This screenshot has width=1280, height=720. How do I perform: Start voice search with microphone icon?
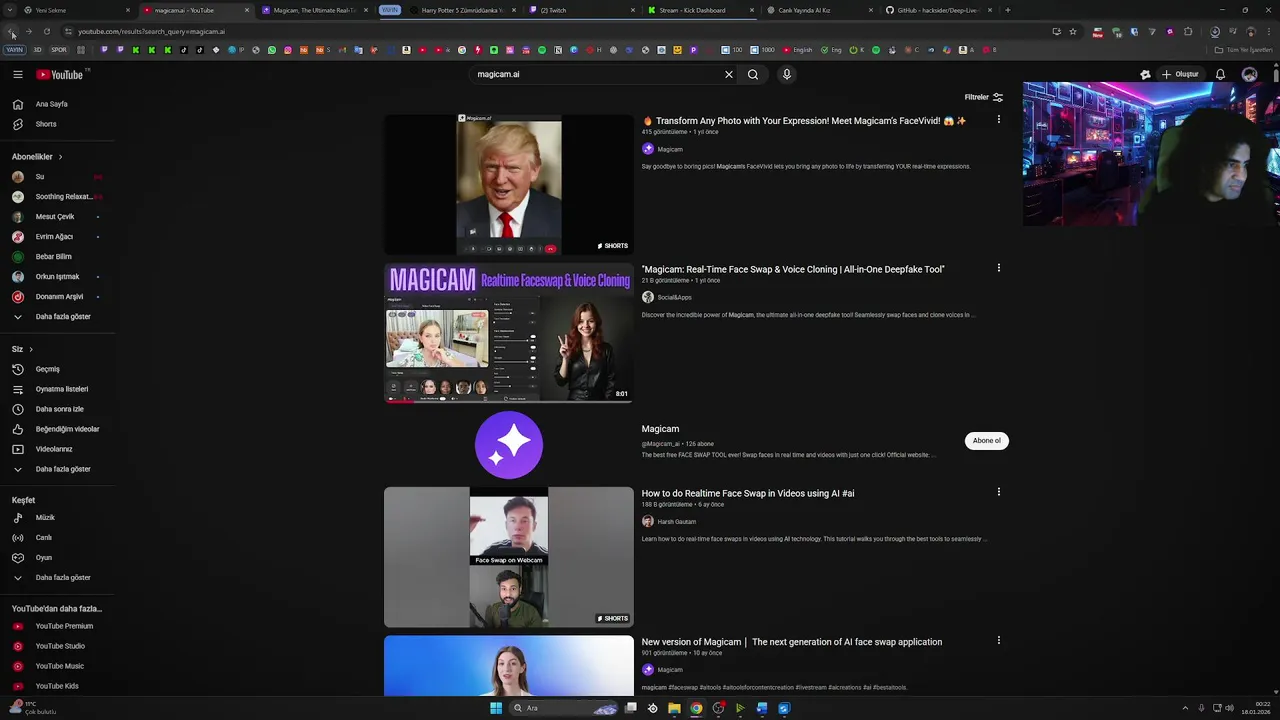(787, 74)
